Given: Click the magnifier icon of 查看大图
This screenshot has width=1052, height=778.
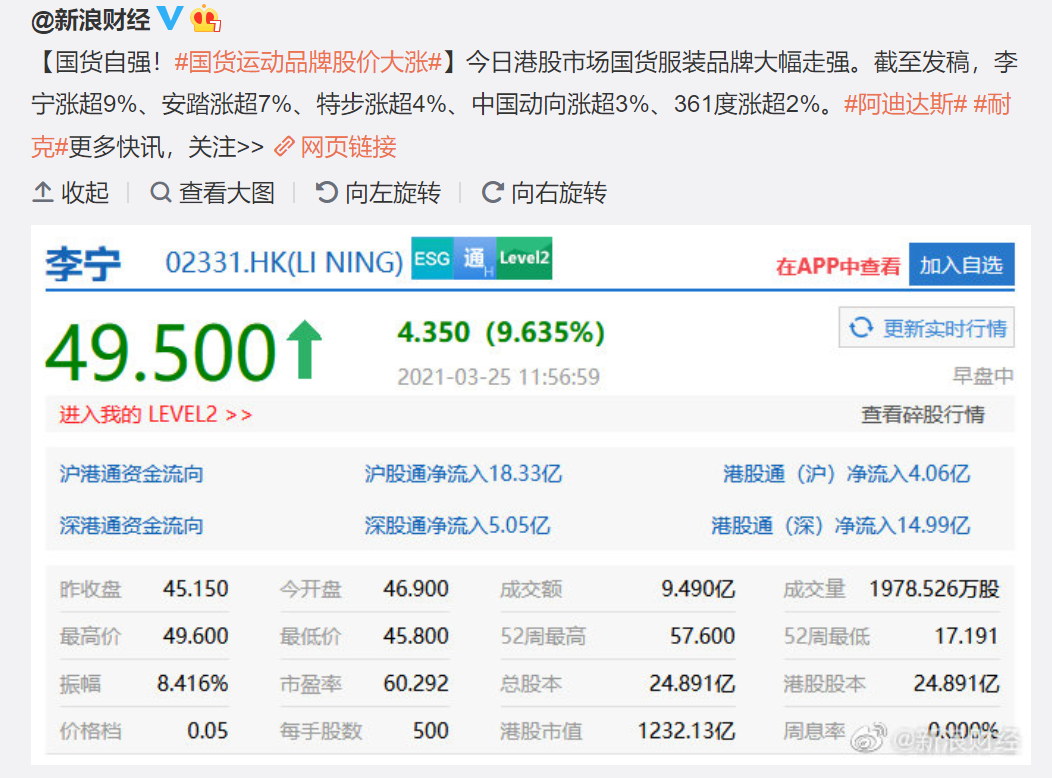Looking at the screenshot, I should point(160,192).
